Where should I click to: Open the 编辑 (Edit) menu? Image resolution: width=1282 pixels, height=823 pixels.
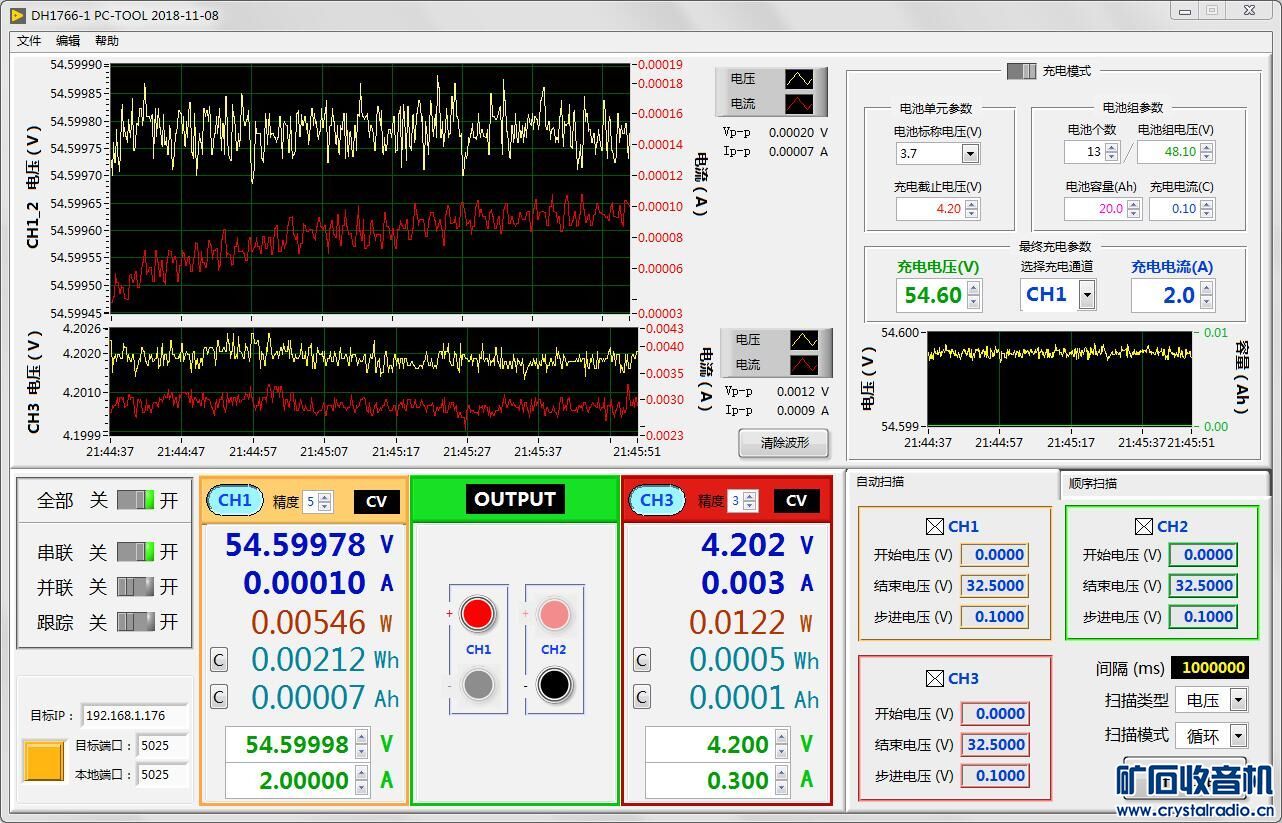point(67,41)
